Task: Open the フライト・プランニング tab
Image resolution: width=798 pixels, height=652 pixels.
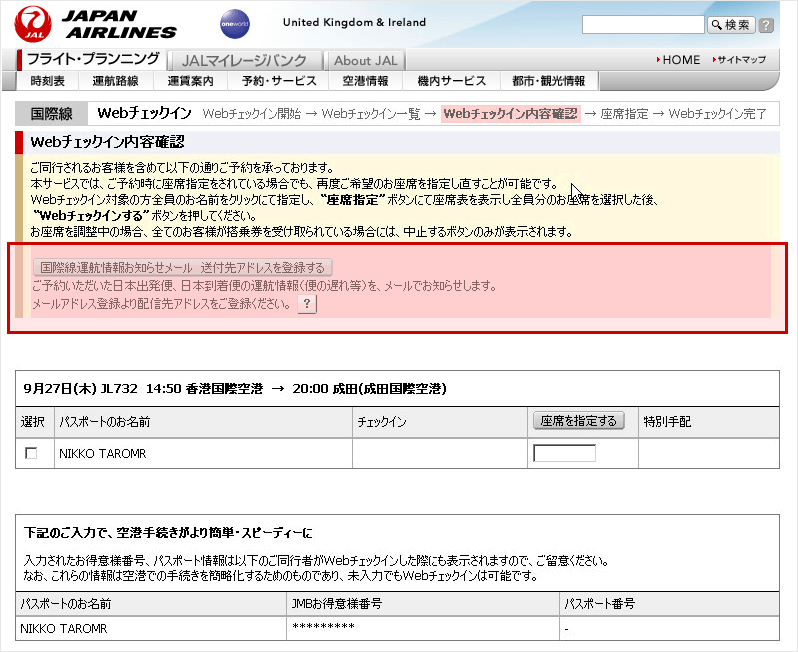Action: pos(92,59)
